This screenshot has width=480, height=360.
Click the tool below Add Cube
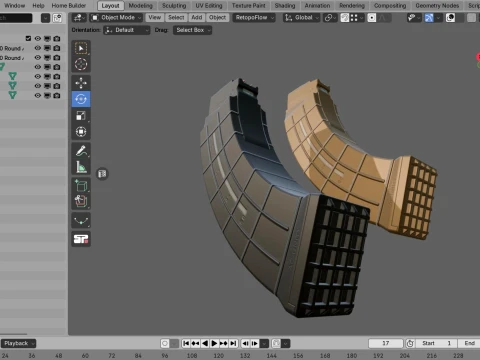(x=81, y=201)
